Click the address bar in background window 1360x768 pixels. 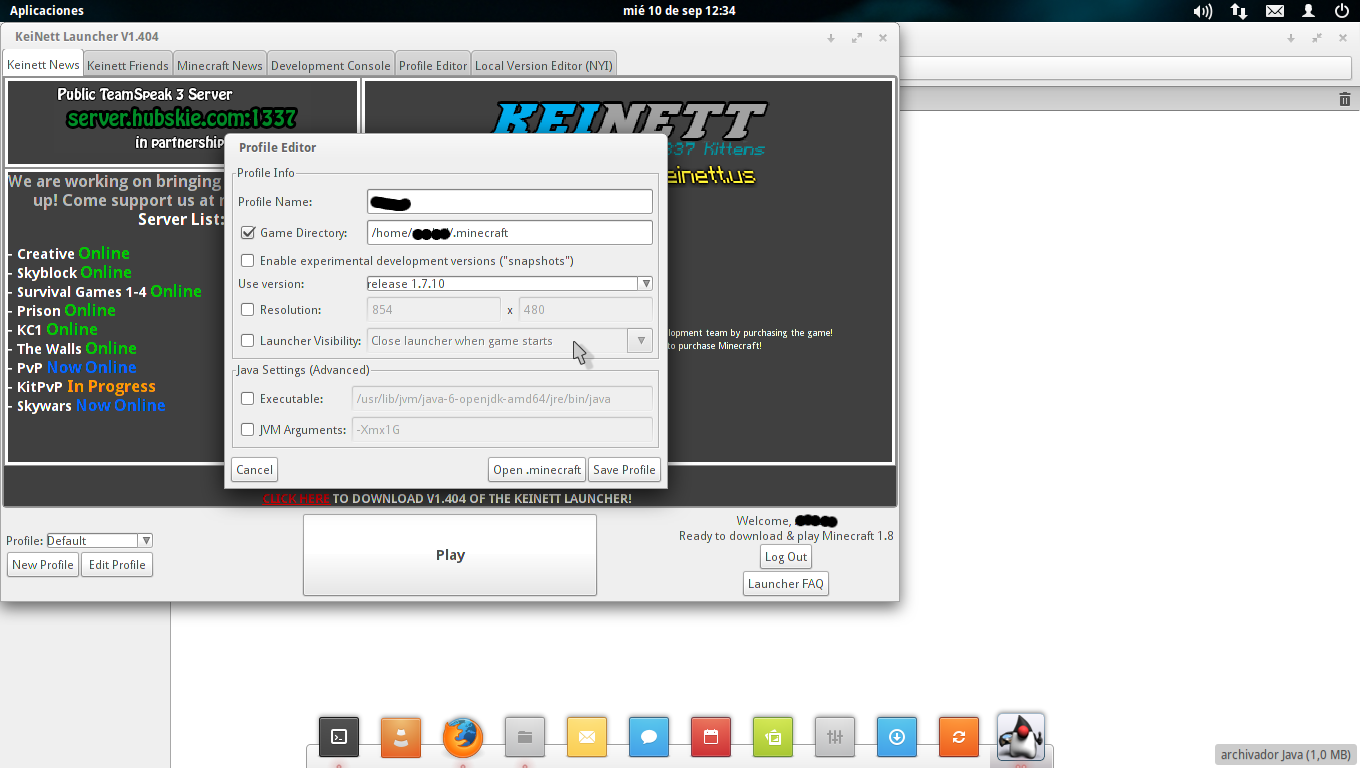click(1125, 68)
